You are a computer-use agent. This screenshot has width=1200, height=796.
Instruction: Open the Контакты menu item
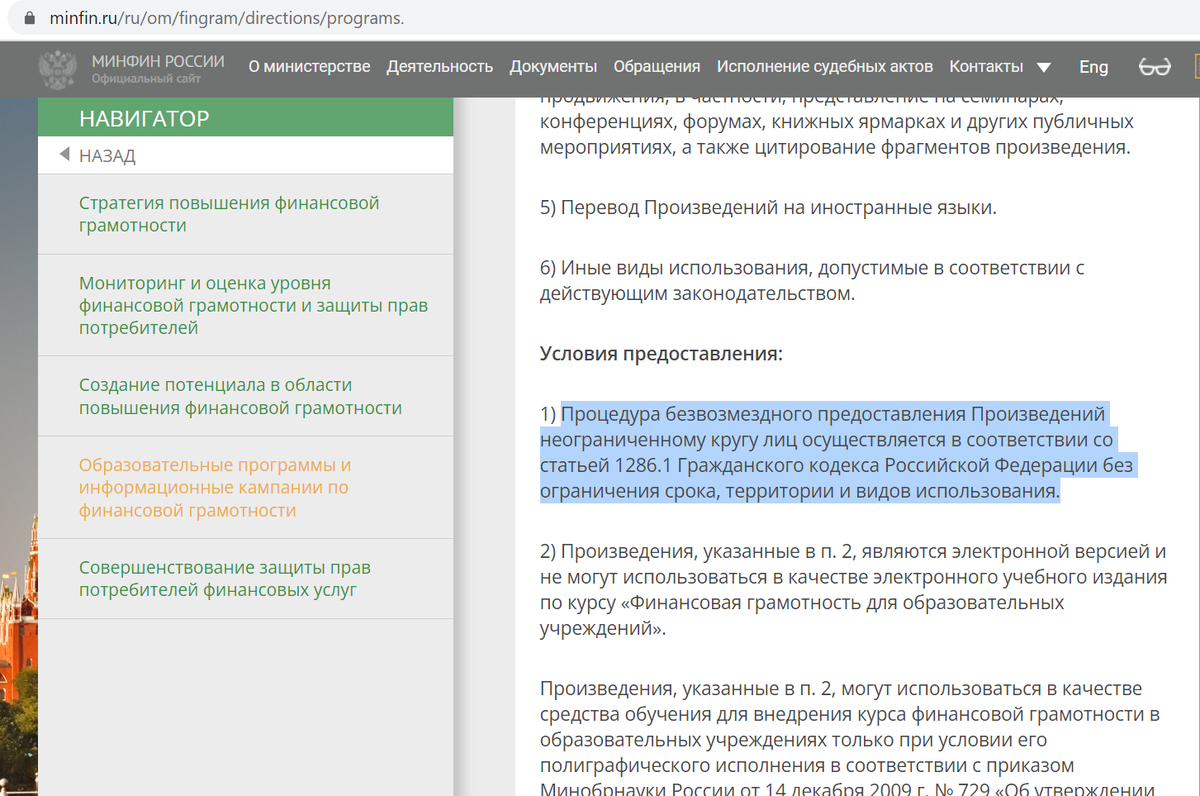click(x=986, y=67)
